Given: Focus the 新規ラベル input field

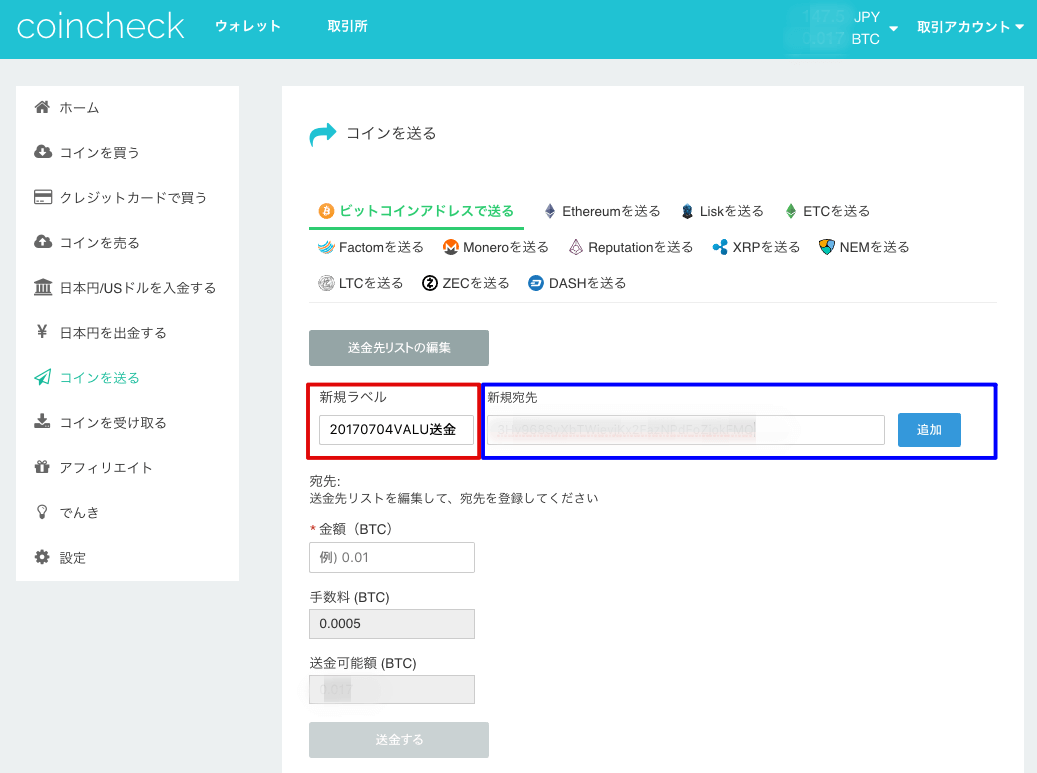Looking at the screenshot, I should pos(396,430).
